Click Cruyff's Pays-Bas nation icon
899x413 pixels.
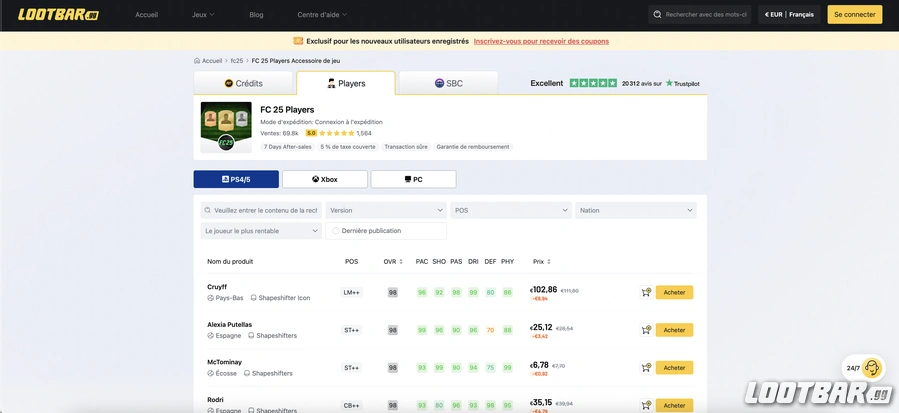pyautogui.click(x=210, y=298)
